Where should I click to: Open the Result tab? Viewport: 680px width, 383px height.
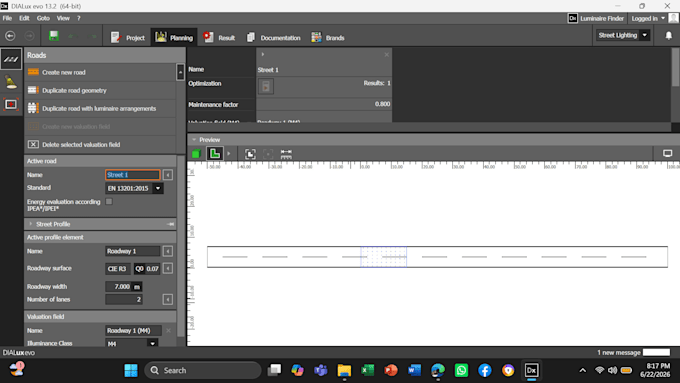point(219,38)
